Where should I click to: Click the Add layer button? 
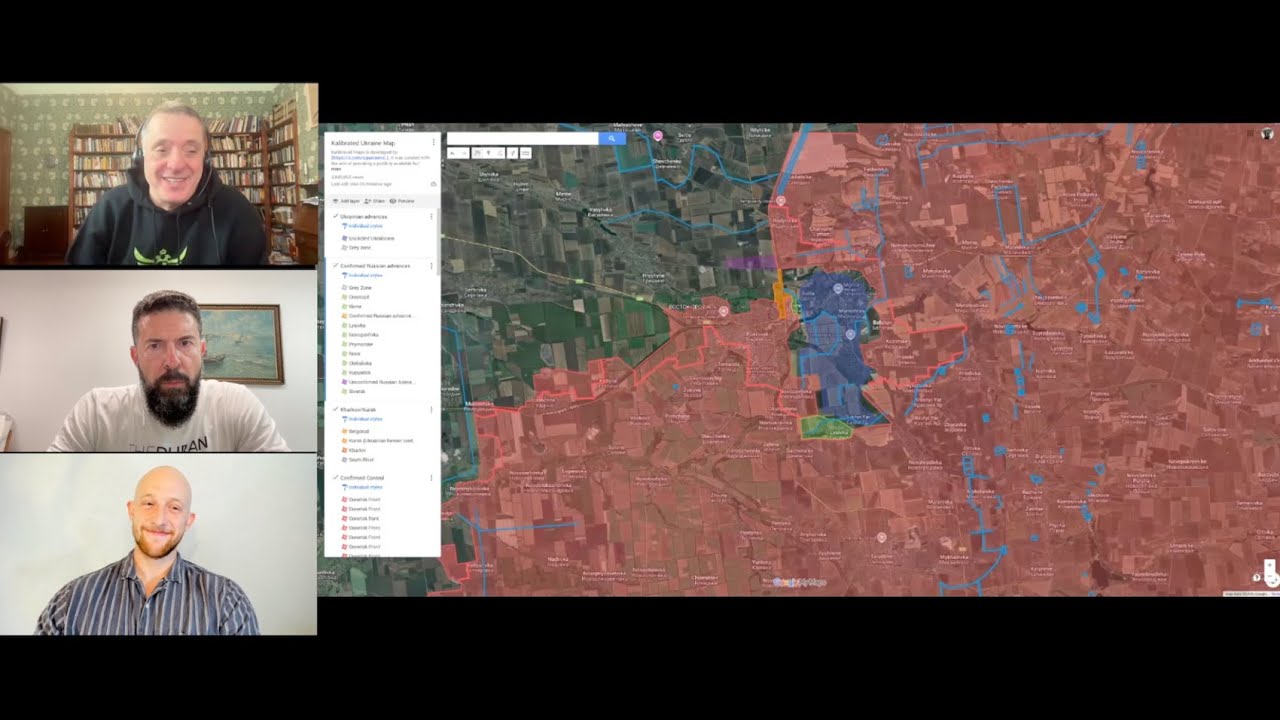pos(346,201)
